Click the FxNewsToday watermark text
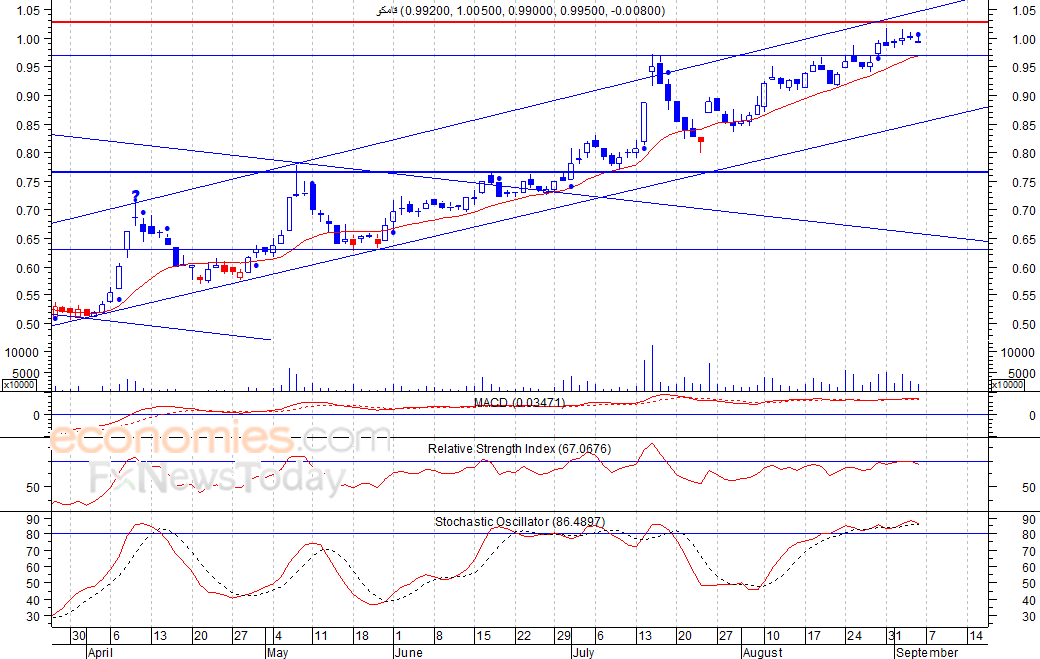This screenshot has height=659, width=1040. 217,481
